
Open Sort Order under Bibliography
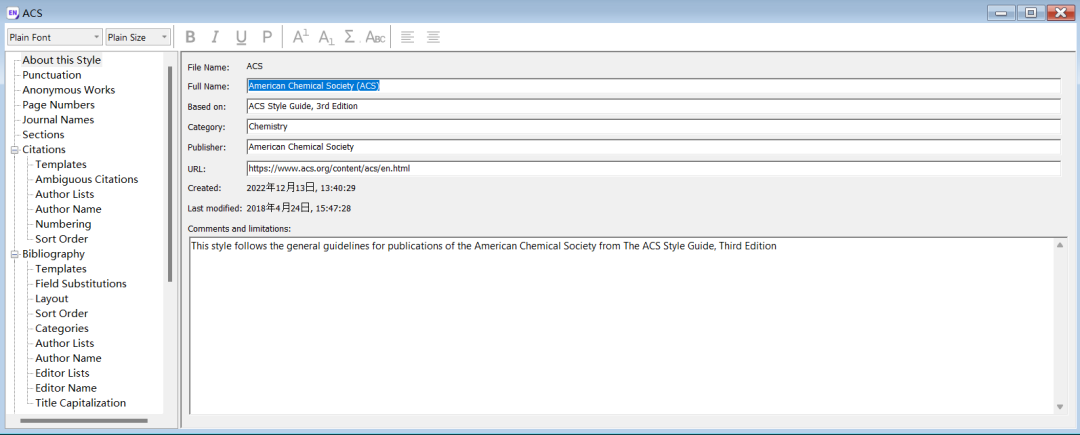click(x=62, y=314)
